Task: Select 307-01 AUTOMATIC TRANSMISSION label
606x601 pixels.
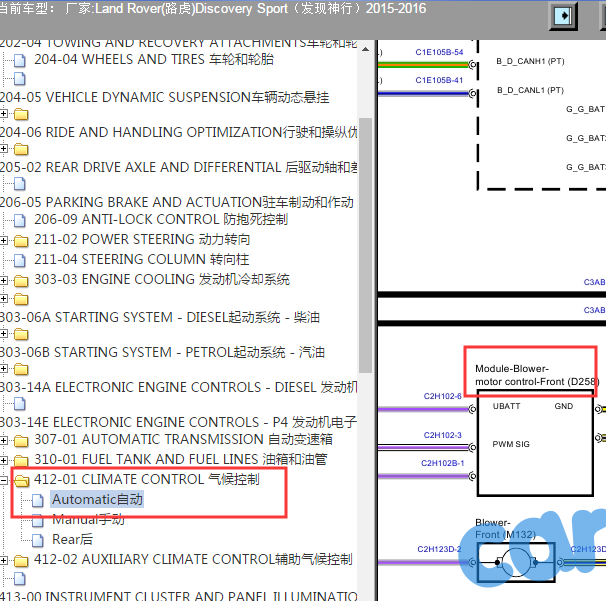Action: pos(184,439)
